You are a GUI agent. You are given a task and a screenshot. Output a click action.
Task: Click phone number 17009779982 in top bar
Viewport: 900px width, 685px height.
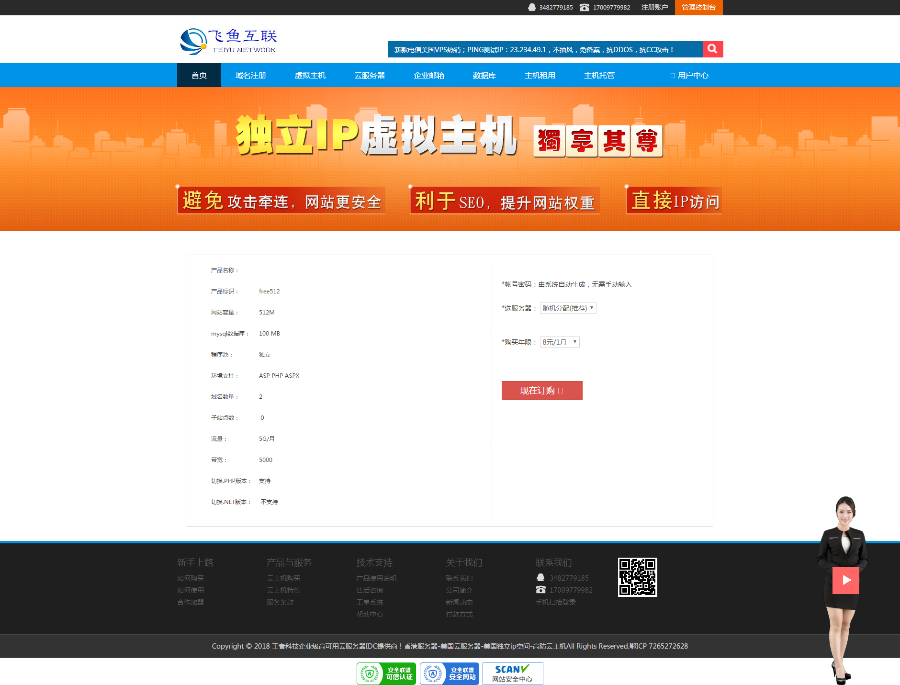click(x=611, y=7)
